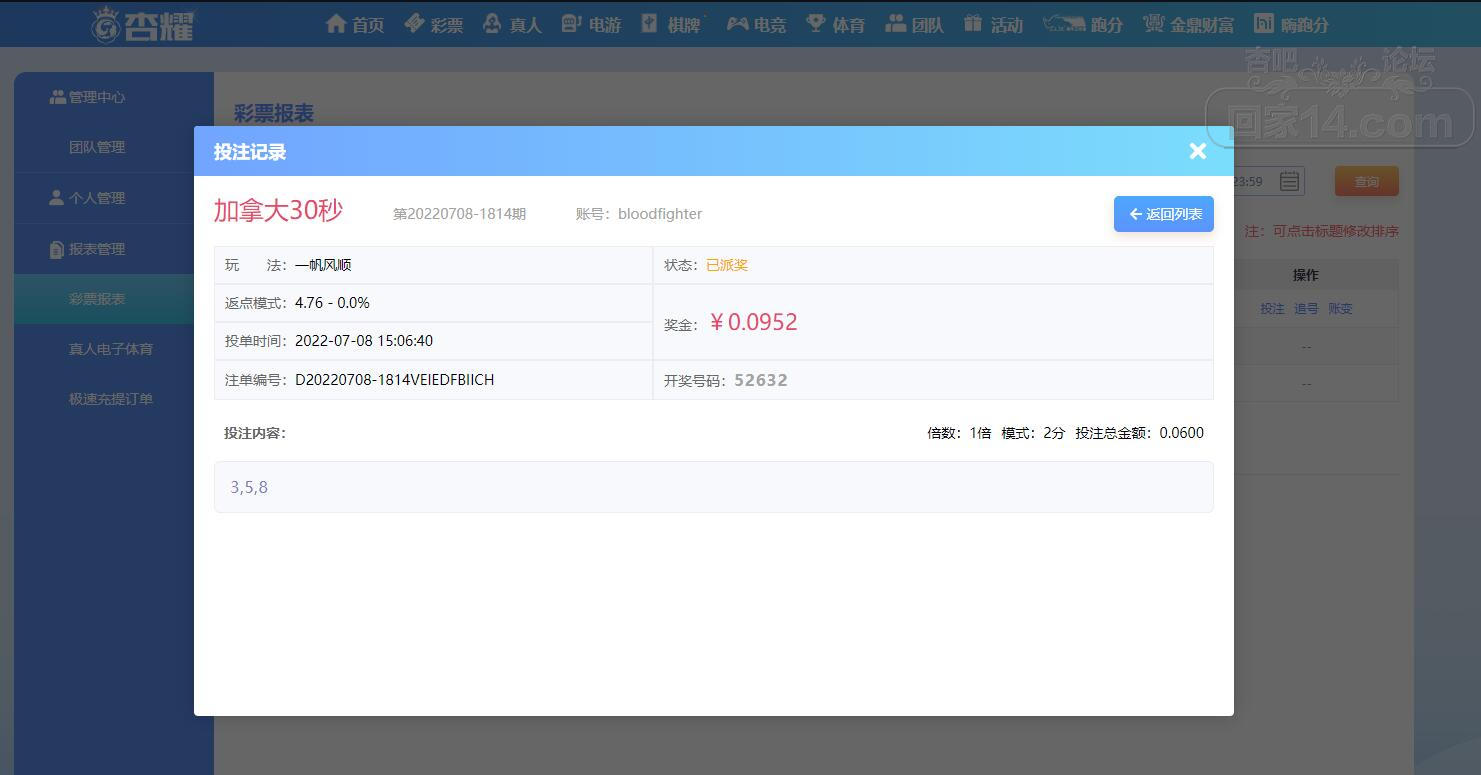Select 彩票报表 in sidebar
Image resolution: width=1481 pixels, height=775 pixels.
point(114,299)
